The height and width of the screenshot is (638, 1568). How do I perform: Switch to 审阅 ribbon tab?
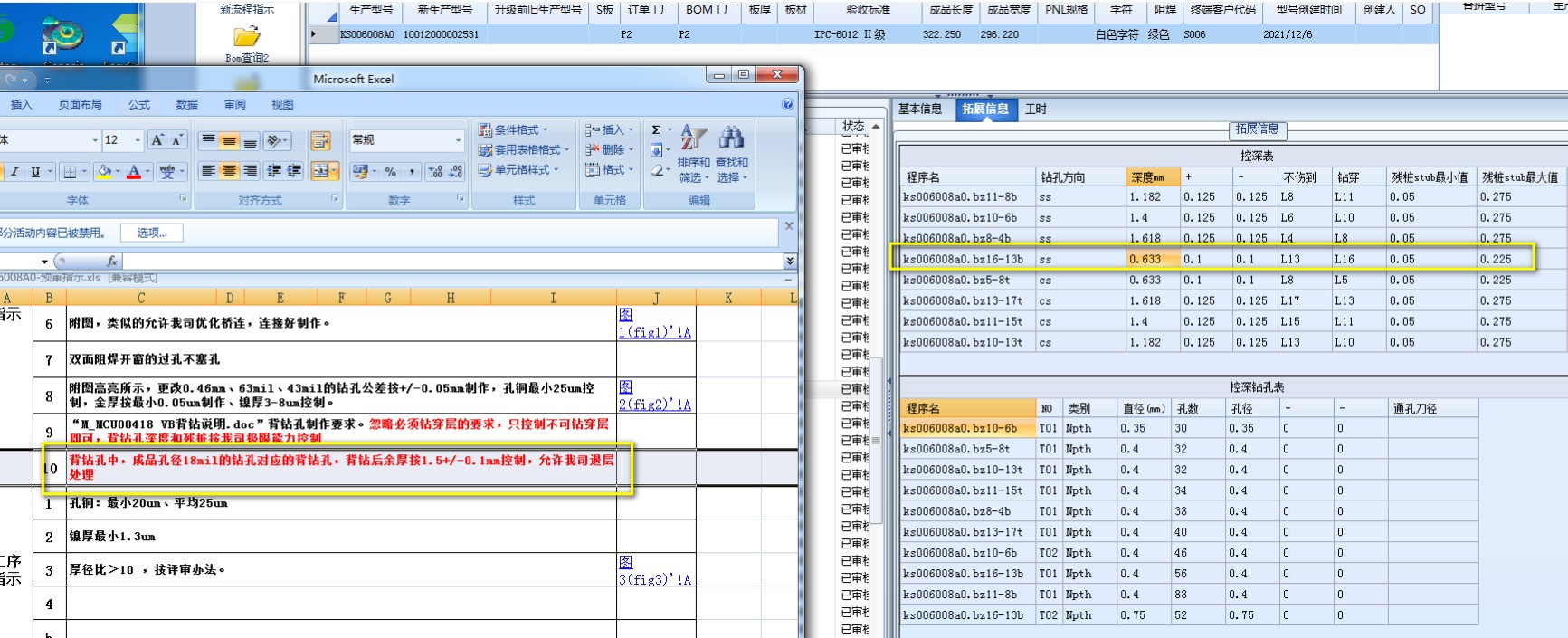pyautogui.click(x=235, y=105)
